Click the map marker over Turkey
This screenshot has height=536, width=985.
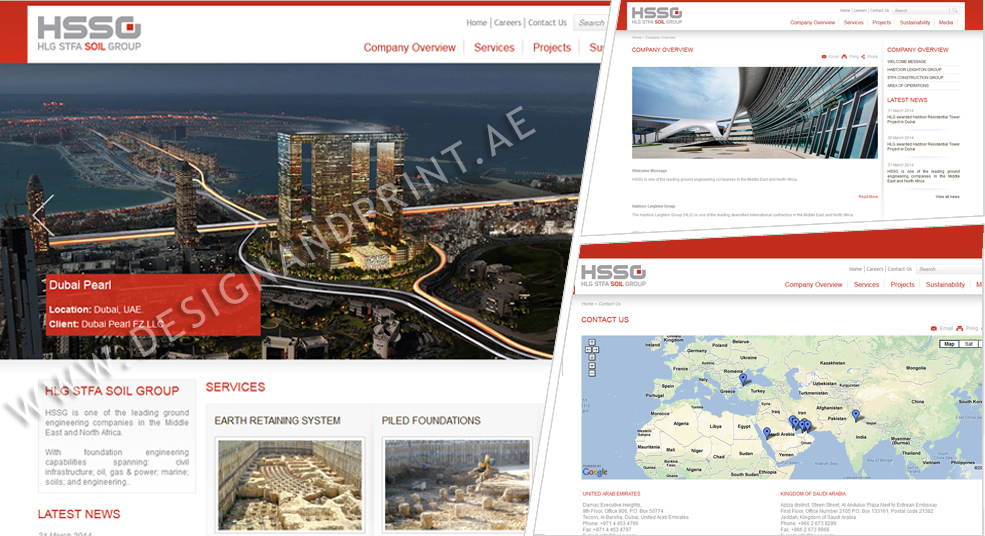click(743, 379)
